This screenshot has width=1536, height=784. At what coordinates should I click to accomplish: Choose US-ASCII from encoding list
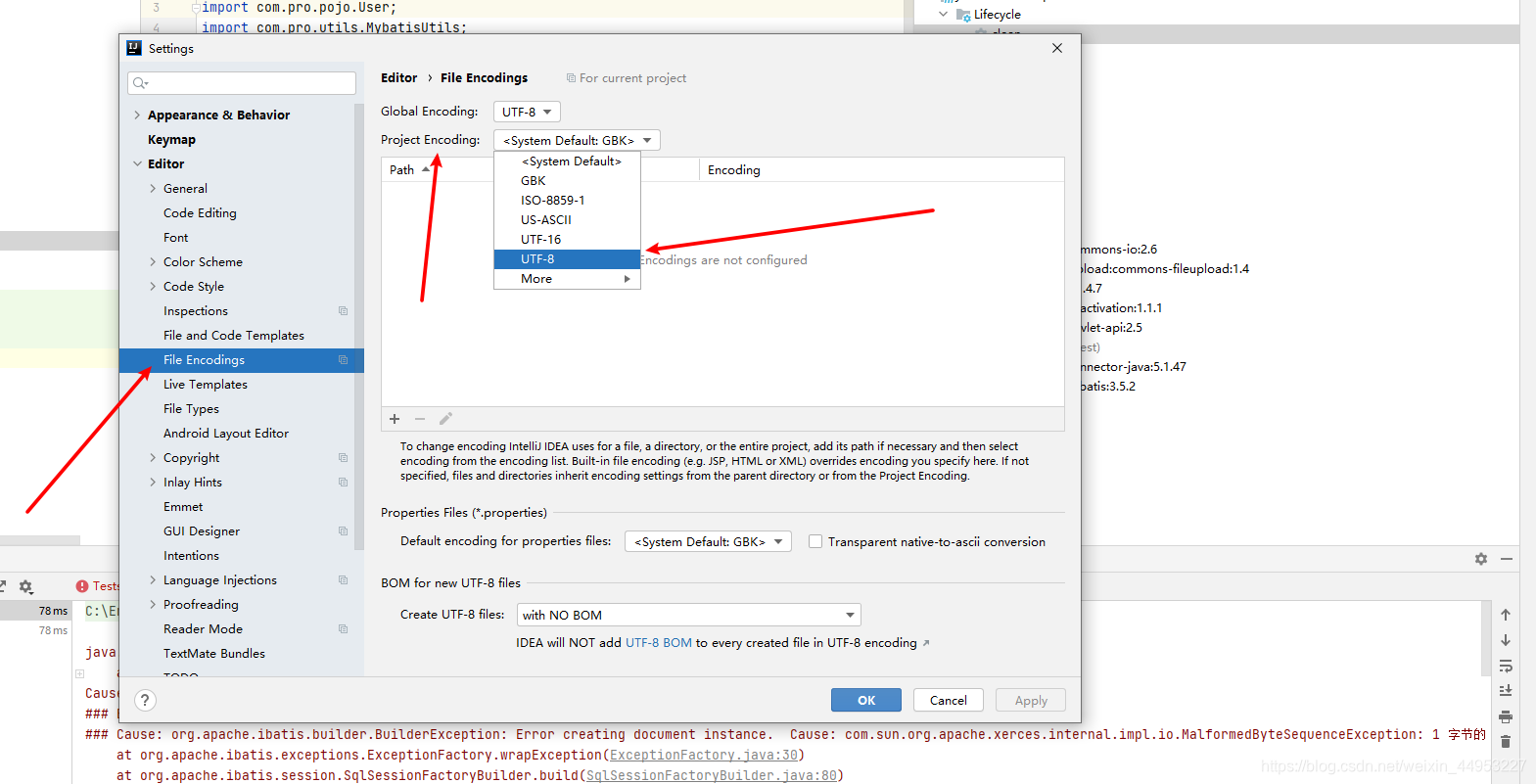[568, 220]
